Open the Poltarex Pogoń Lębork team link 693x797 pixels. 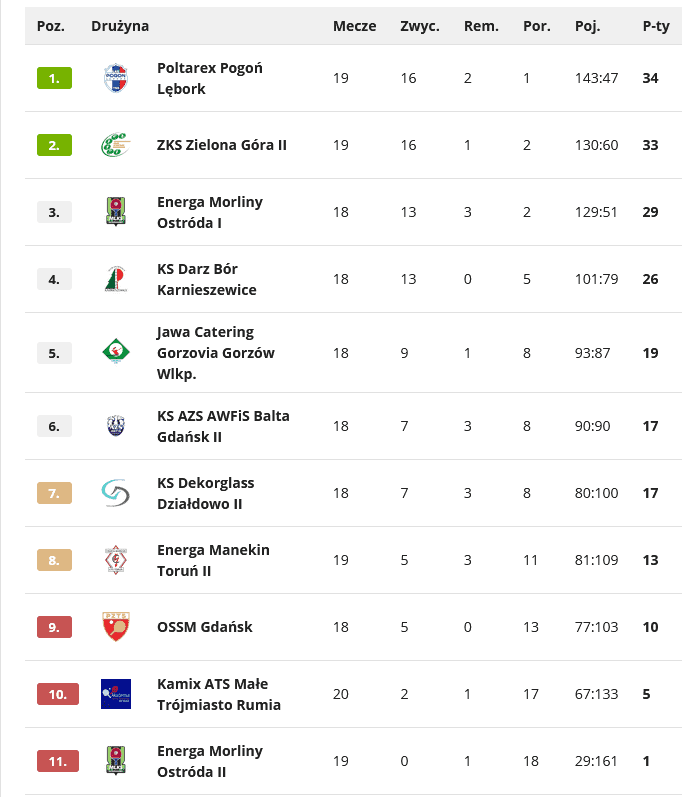tap(209, 78)
